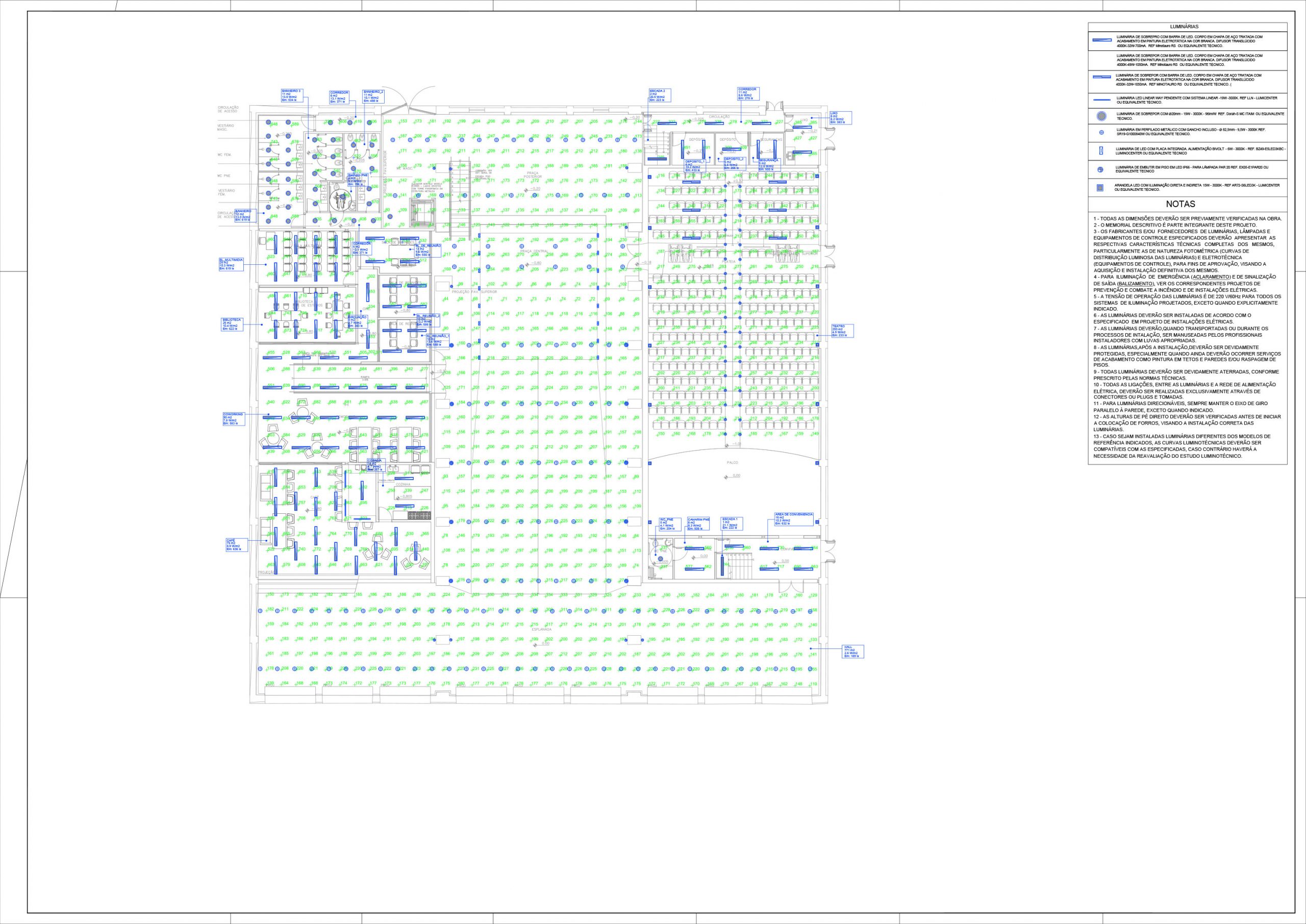Click the COZINHA label on plan

click(x=403, y=484)
